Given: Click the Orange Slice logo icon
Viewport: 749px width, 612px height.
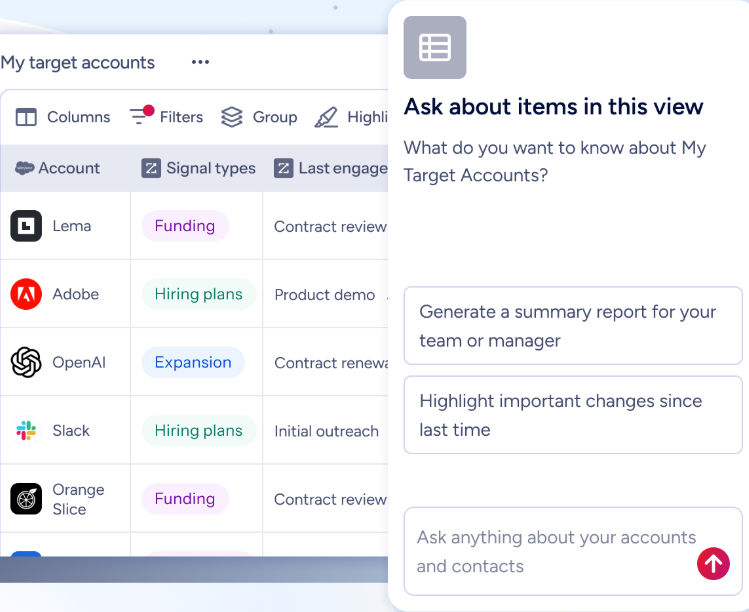Looking at the screenshot, I should 26,499.
